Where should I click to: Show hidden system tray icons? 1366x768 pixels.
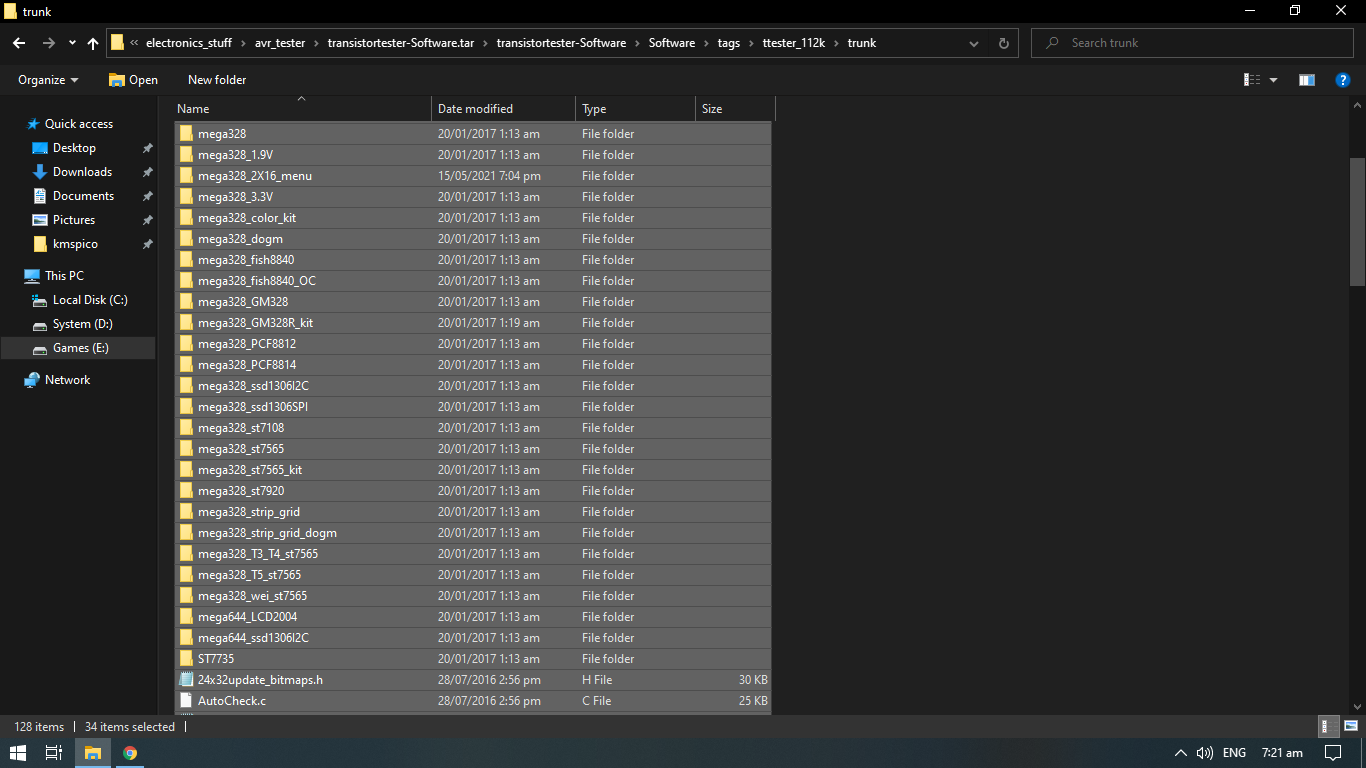point(1180,753)
